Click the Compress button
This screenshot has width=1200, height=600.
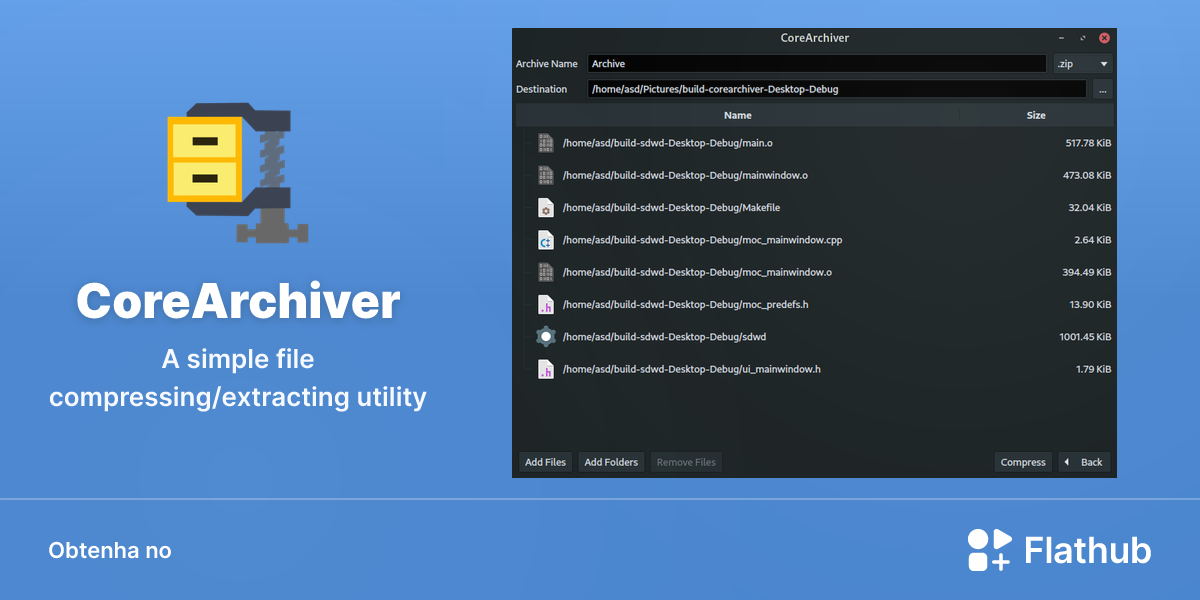(1023, 462)
